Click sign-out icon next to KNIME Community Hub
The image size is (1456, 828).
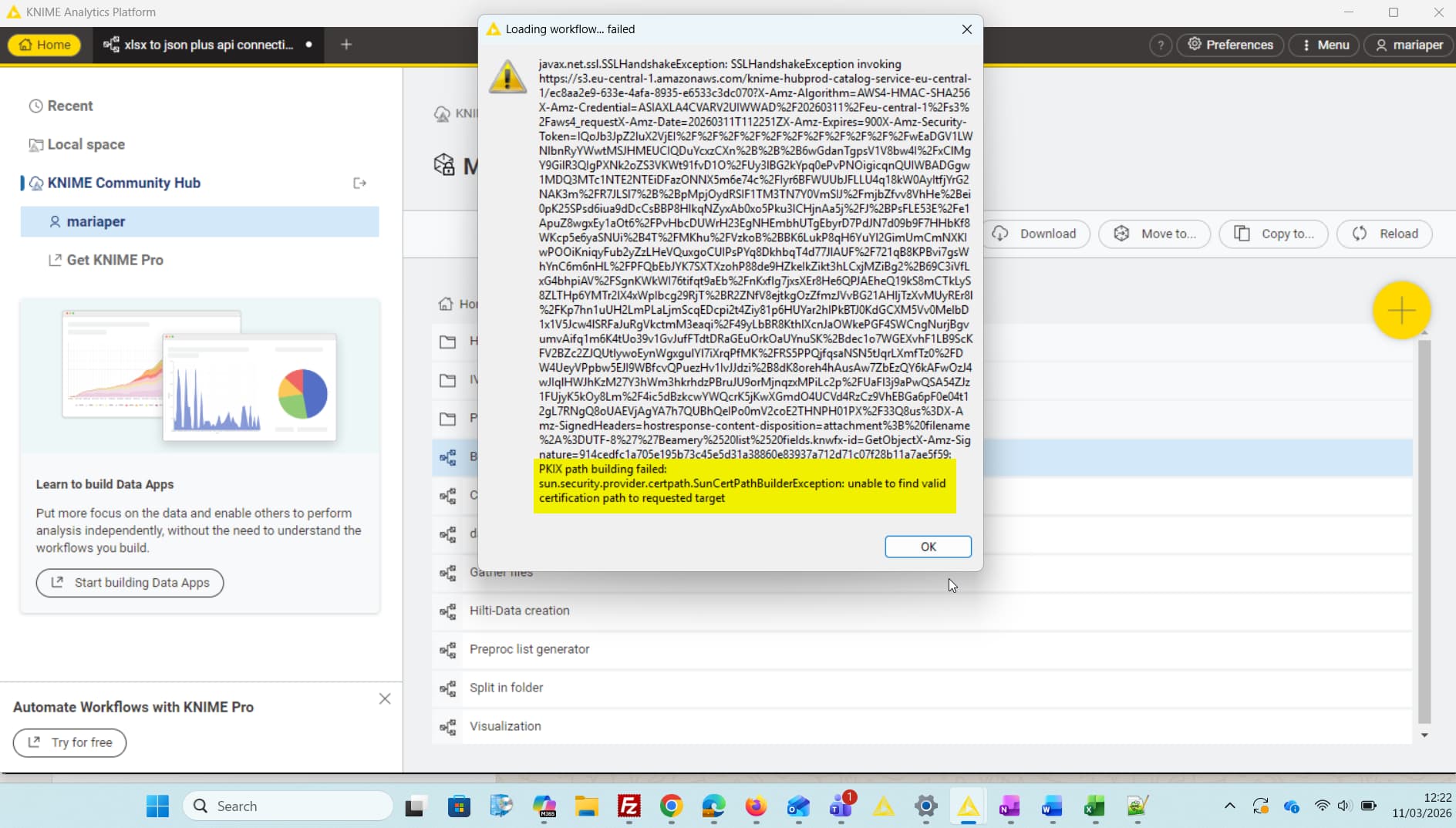359,183
